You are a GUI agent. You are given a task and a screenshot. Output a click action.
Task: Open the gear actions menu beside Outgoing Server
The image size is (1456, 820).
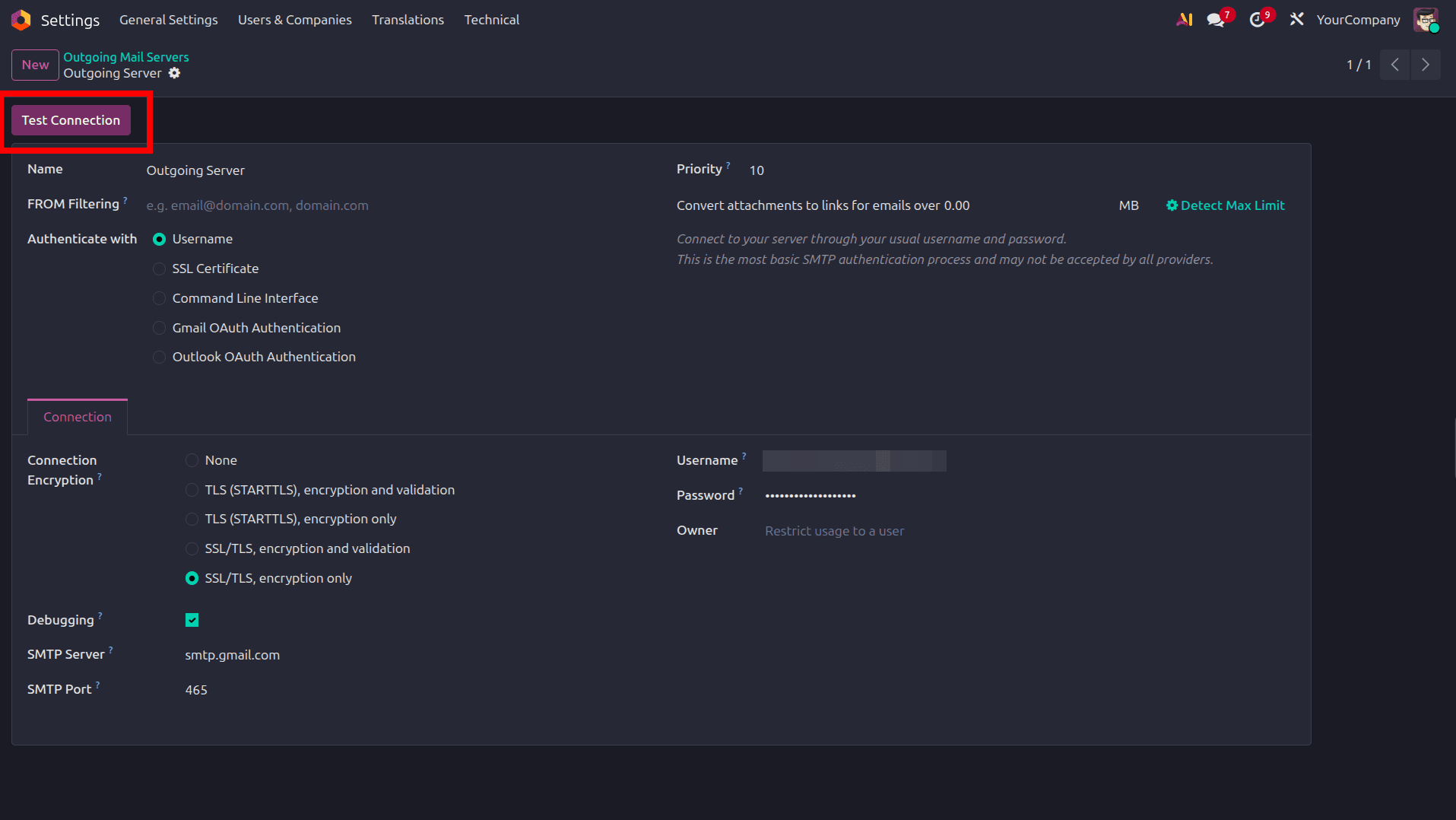tap(174, 73)
